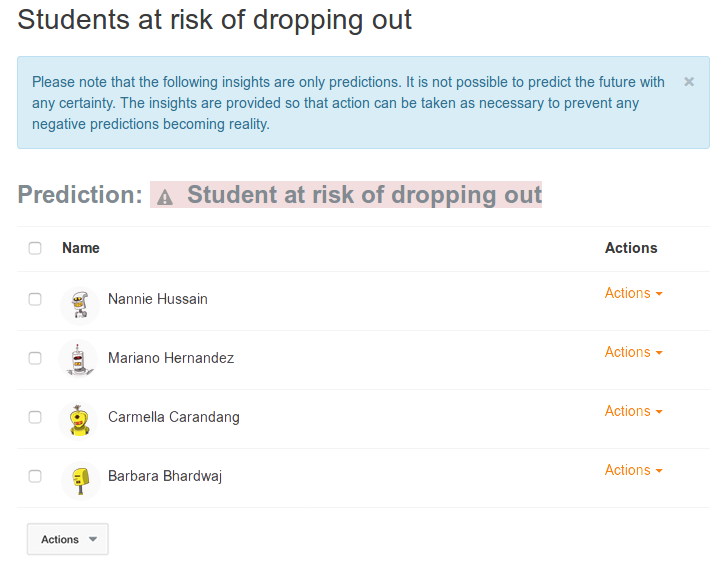This screenshot has width=721, height=570.
Task: Open Nannie Hussain's avatar picture
Action: 80,306
